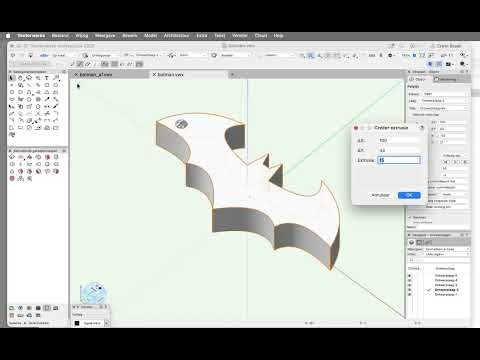The height and width of the screenshot is (360, 480).
Task: Select active layer Ontwerplaag-2 in list
Action: 446,290
